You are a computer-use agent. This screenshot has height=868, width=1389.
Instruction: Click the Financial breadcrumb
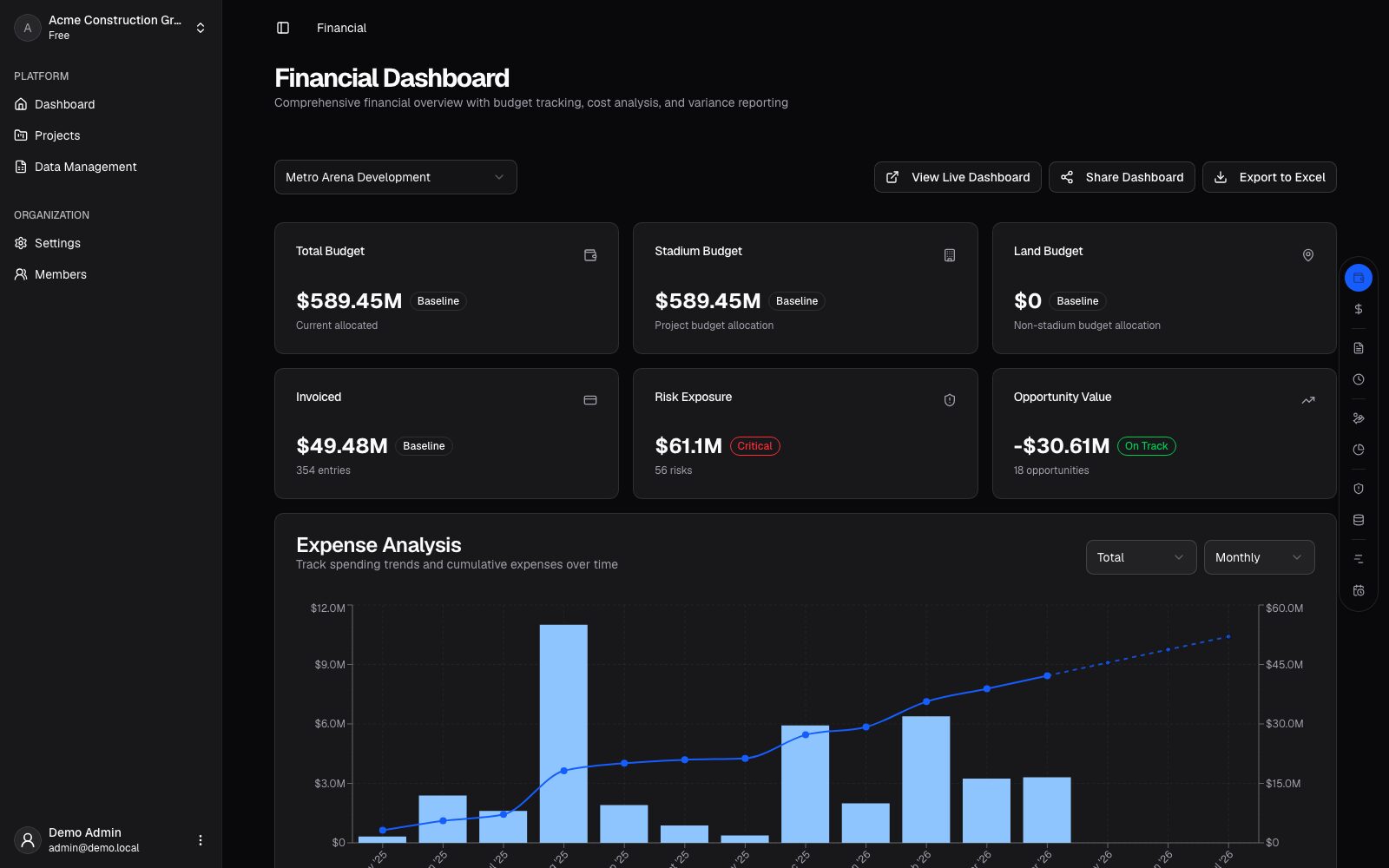341,28
